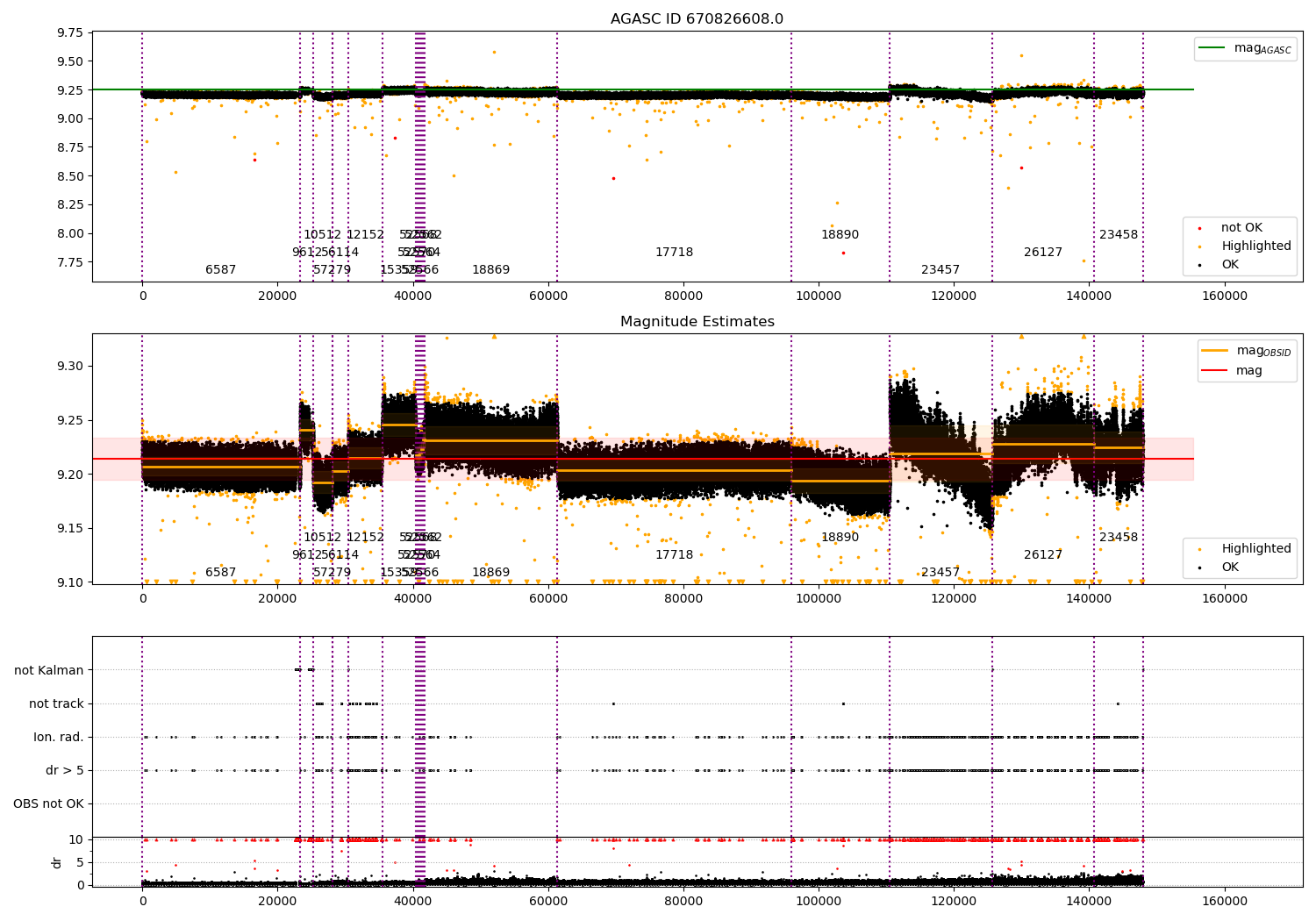Click the 'not track' row label
The image size is (1316, 921).
(56, 703)
